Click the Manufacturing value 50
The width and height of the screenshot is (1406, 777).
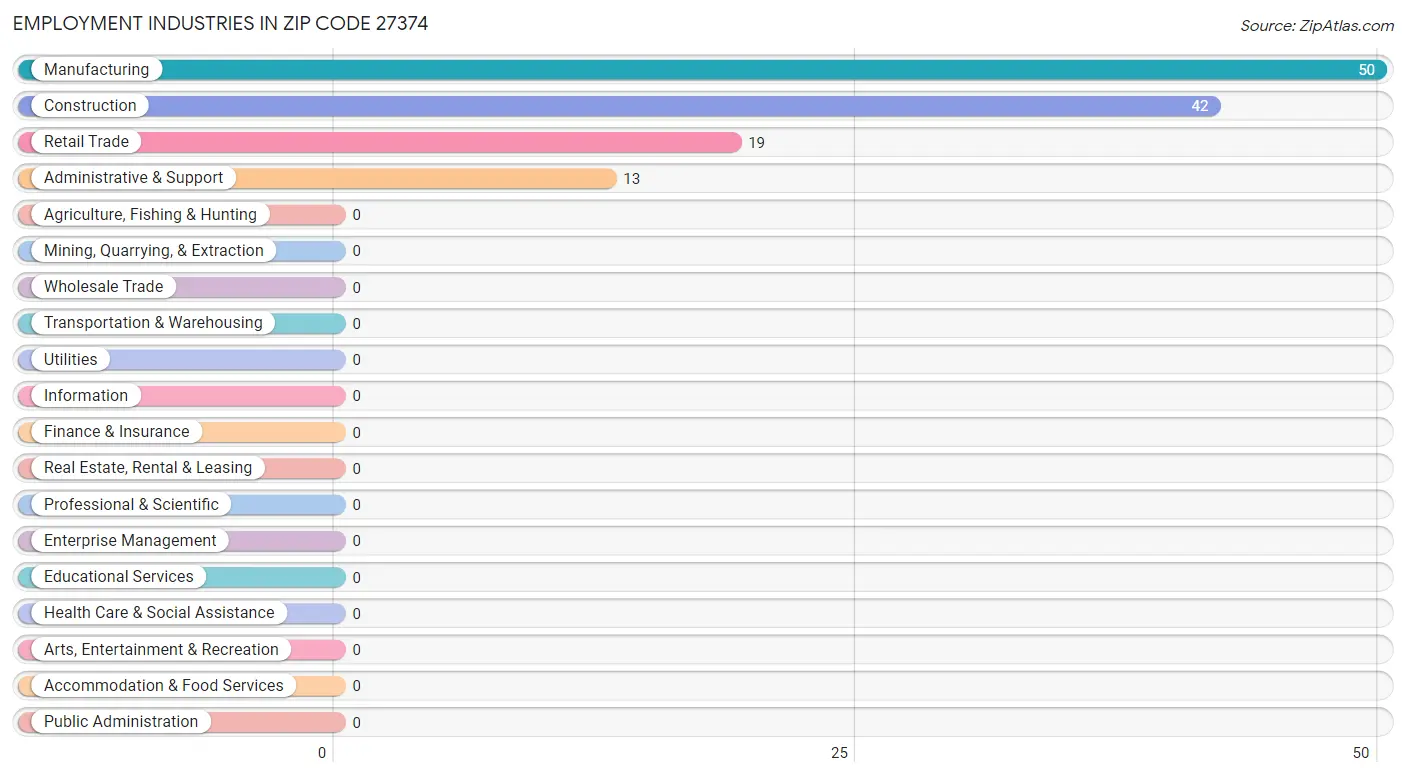pos(1366,70)
